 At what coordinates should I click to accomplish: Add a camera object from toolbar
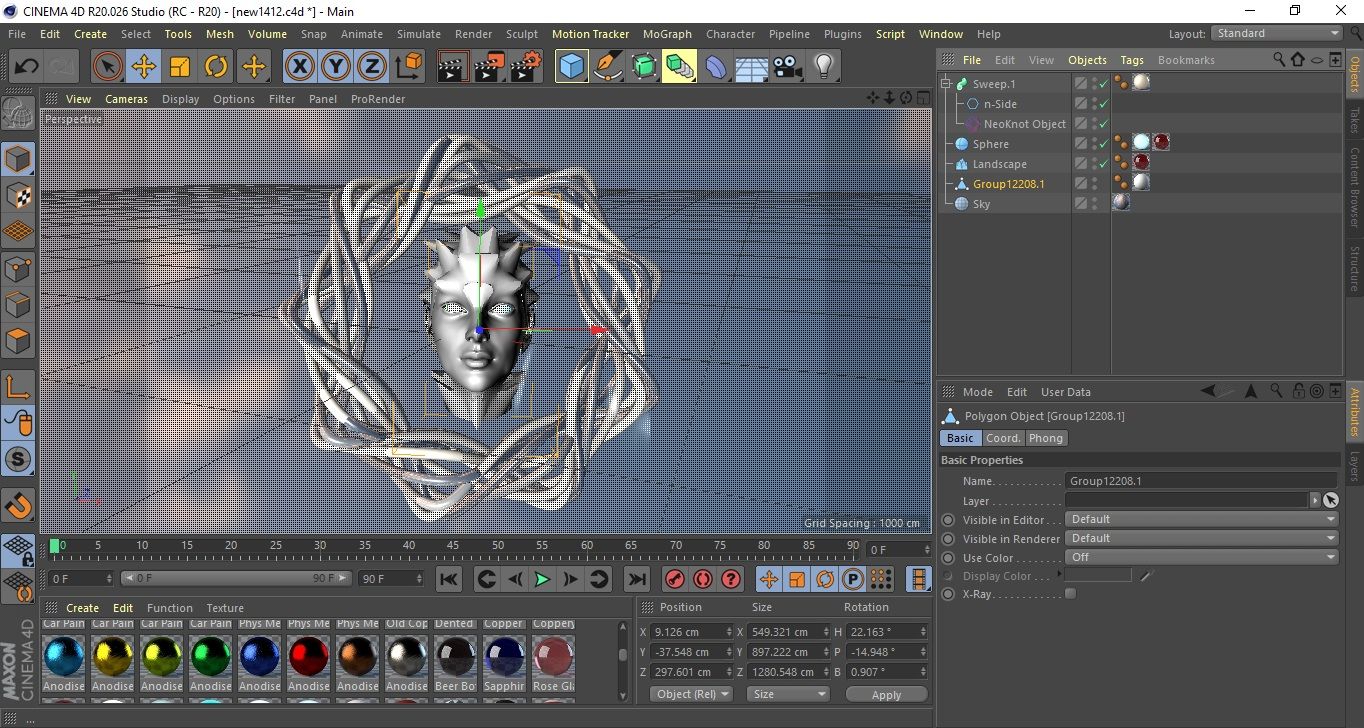tap(787, 67)
